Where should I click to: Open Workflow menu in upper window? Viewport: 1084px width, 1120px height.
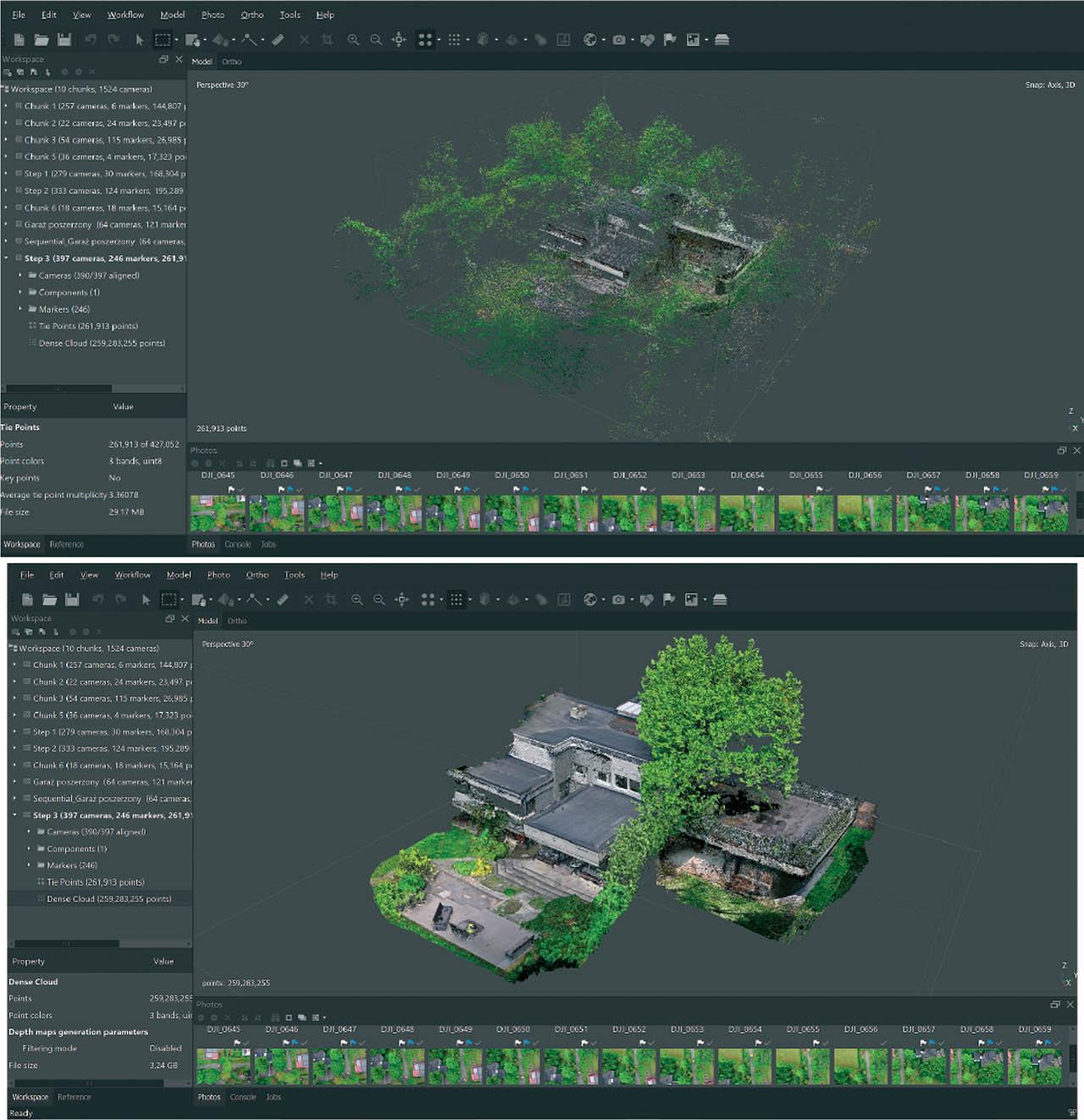pyautogui.click(x=125, y=14)
